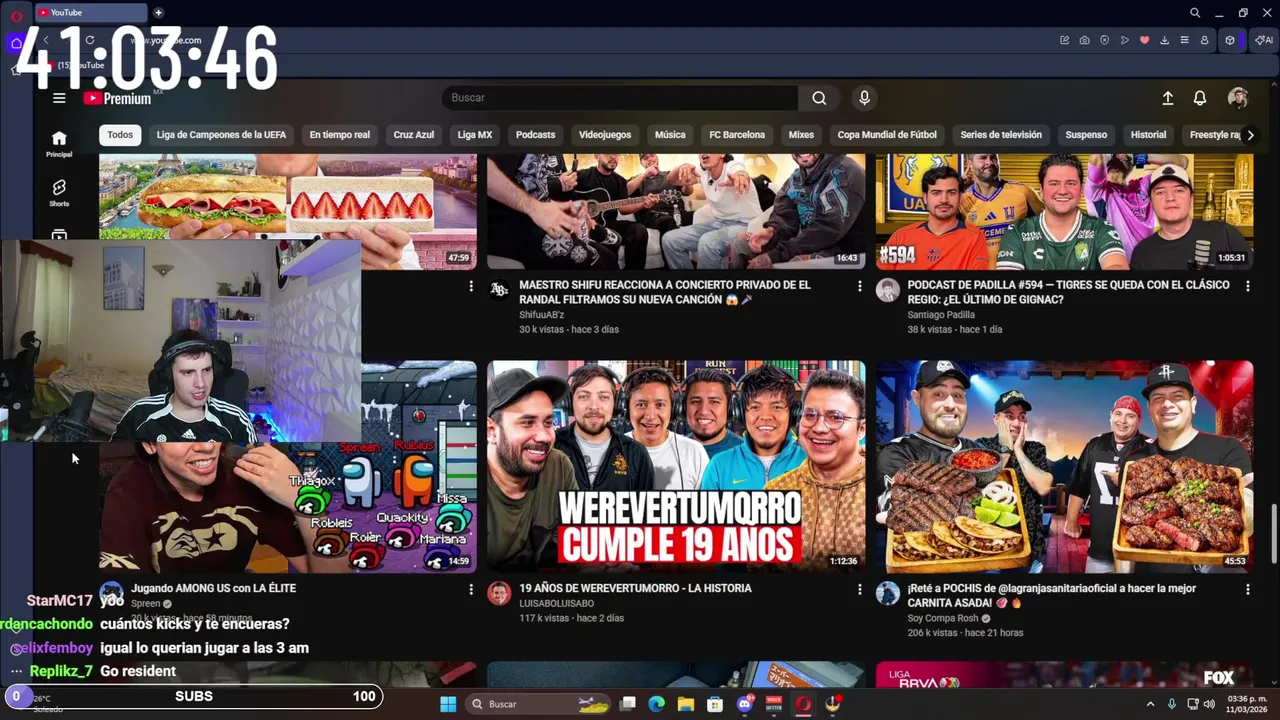
Task: Open options menu beside the sandwich video
Action: click(471, 286)
